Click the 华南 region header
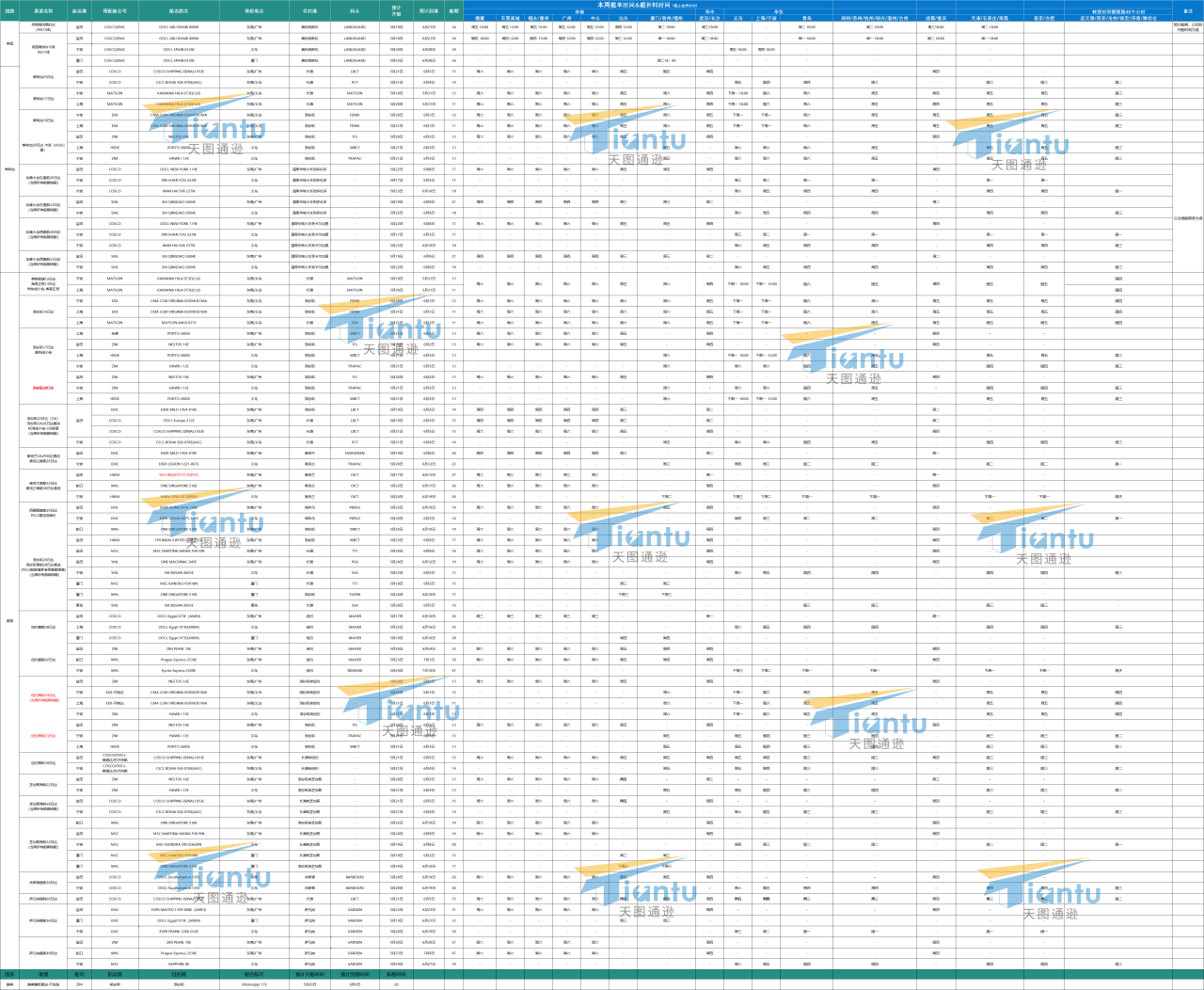Screen dimensions: 1204x990 click(x=579, y=11)
